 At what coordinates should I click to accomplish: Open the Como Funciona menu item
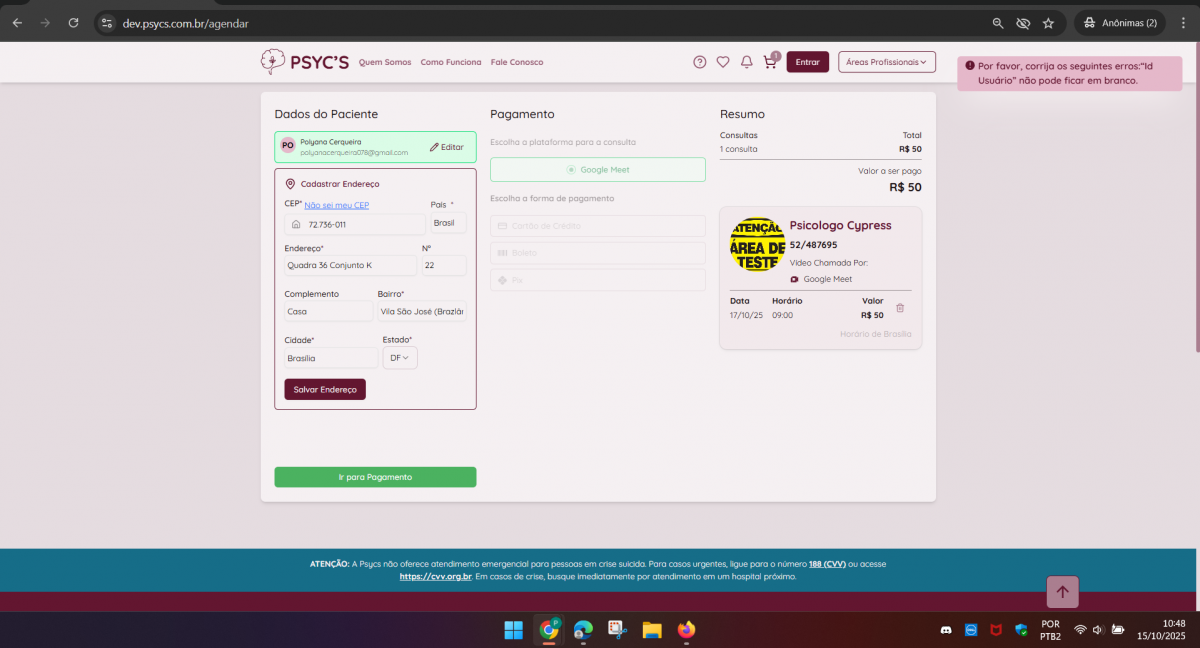click(450, 62)
